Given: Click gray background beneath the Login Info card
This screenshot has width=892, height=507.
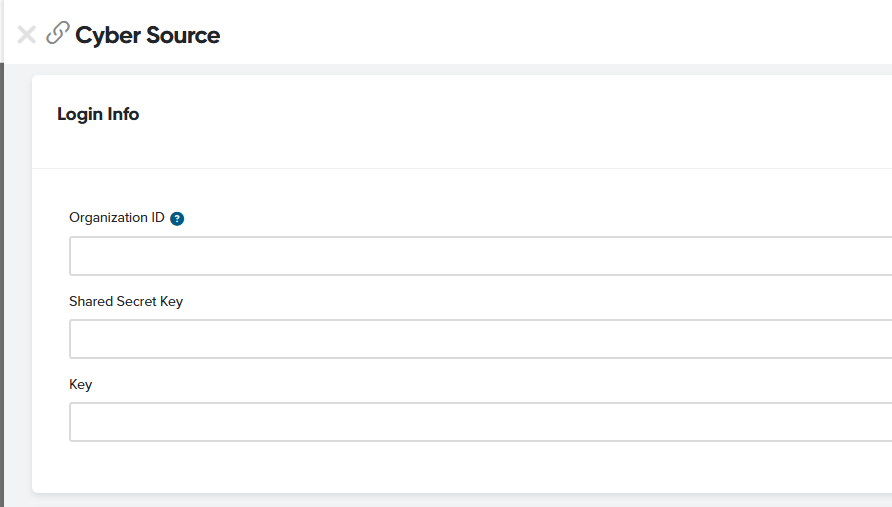Looking at the screenshot, I should pos(460,500).
